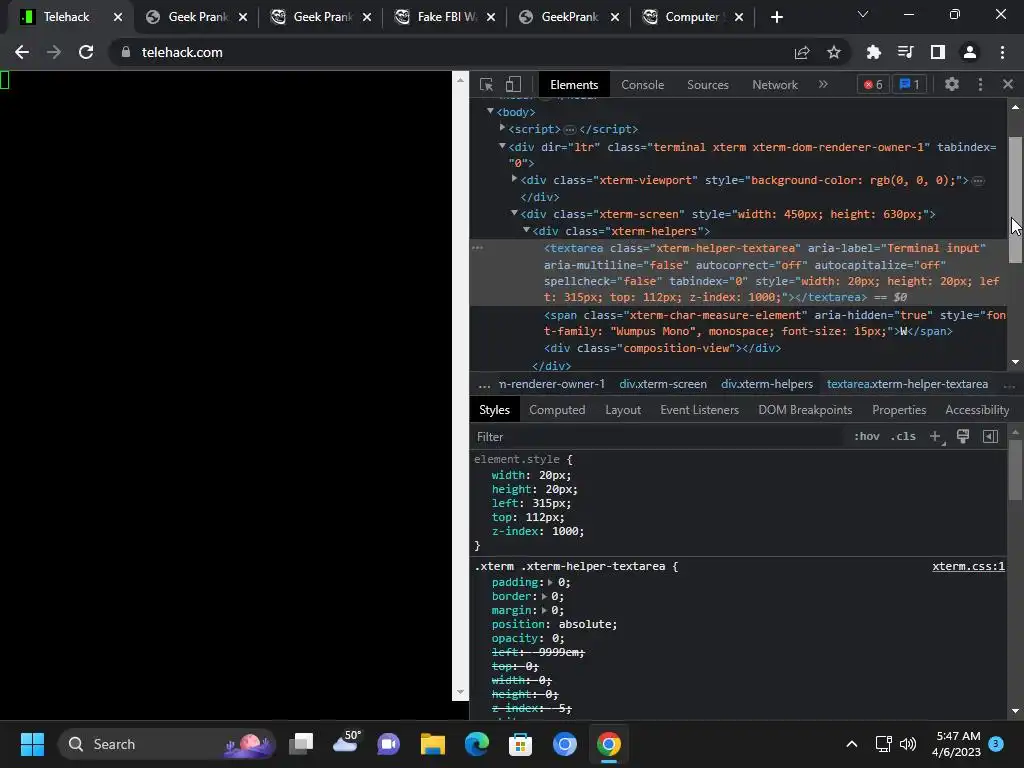Click the Styles tab
Viewport: 1024px width, 768px height.
pyautogui.click(x=494, y=410)
